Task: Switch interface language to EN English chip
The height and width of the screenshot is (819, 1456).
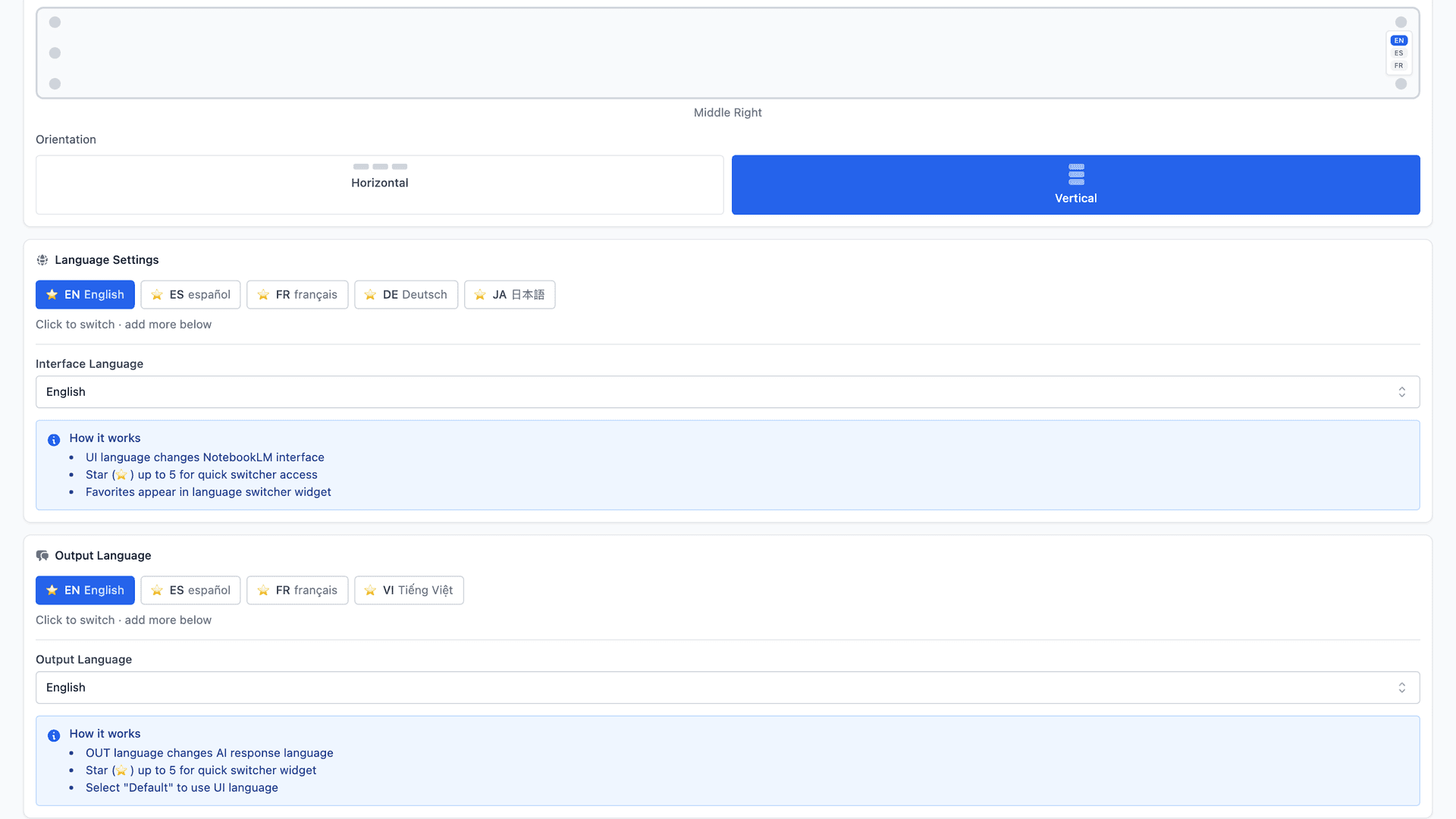Action: tap(85, 294)
